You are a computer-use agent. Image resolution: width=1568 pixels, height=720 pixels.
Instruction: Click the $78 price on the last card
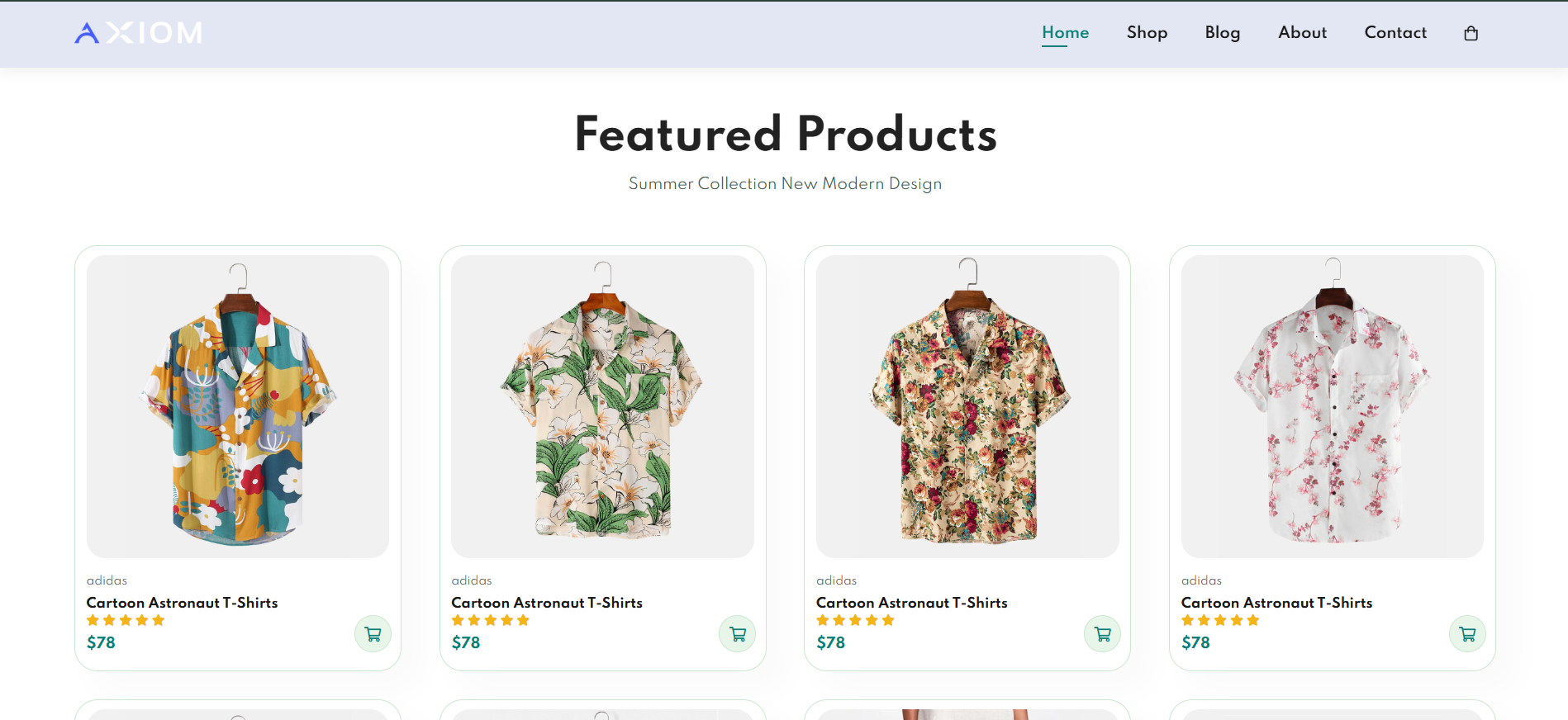(1195, 642)
